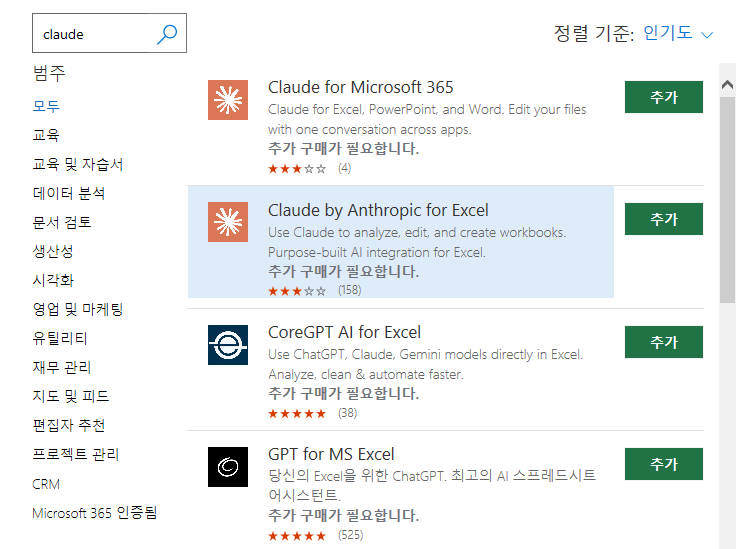
Task: Add CoreGPT AI for Excel with 추가
Action: tap(664, 342)
